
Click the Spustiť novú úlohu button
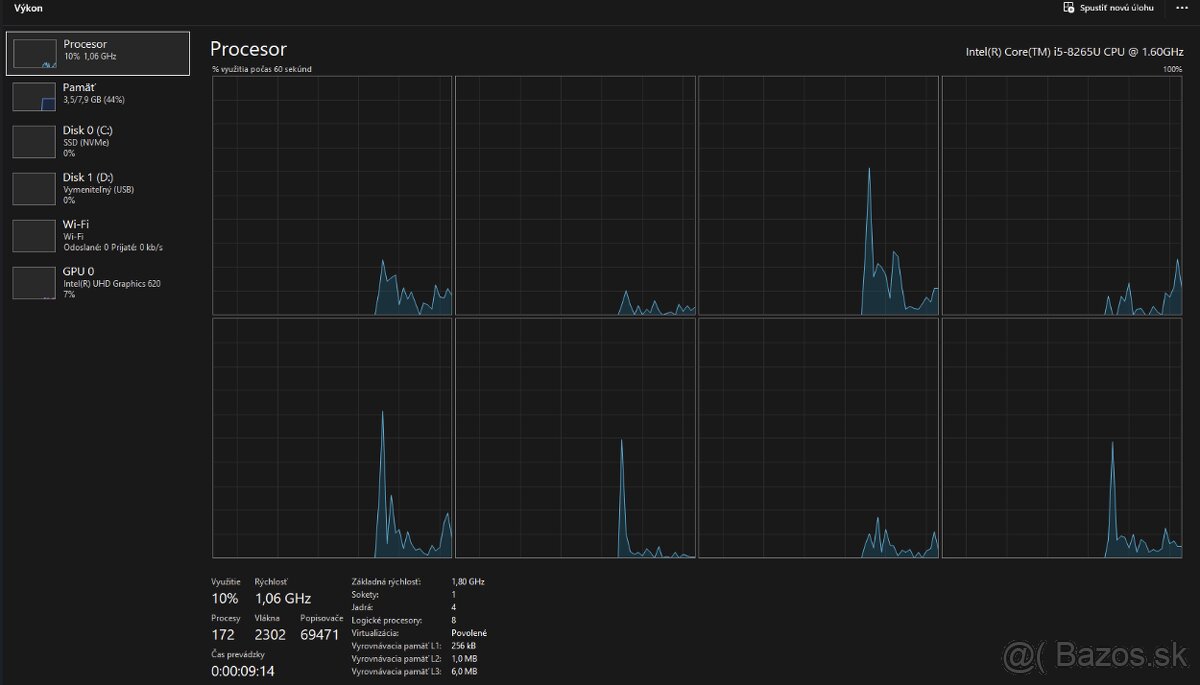(x=1108, y=8)
